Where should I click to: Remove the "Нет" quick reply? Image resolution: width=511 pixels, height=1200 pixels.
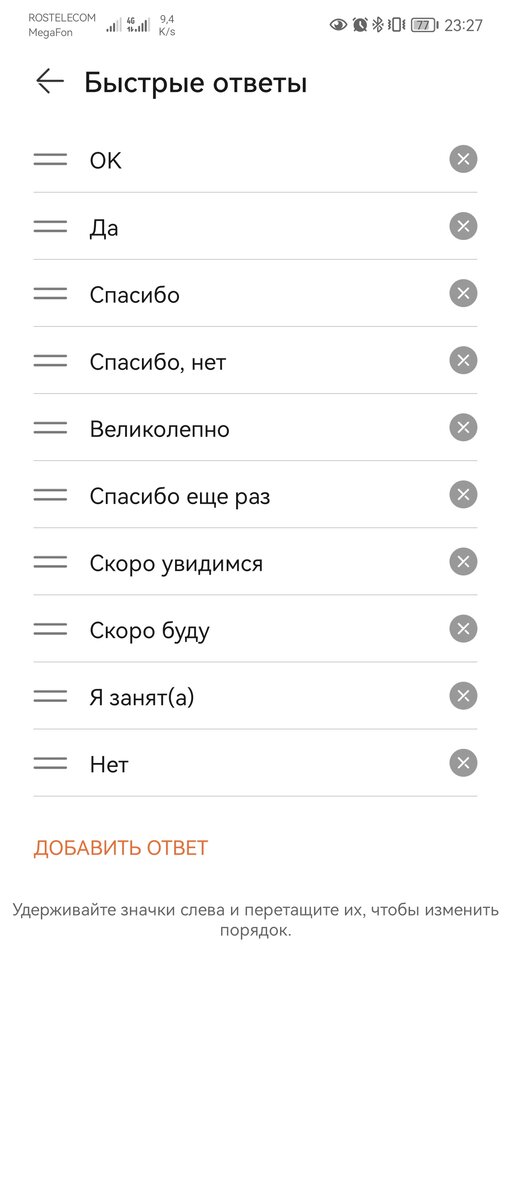[463, 763]
